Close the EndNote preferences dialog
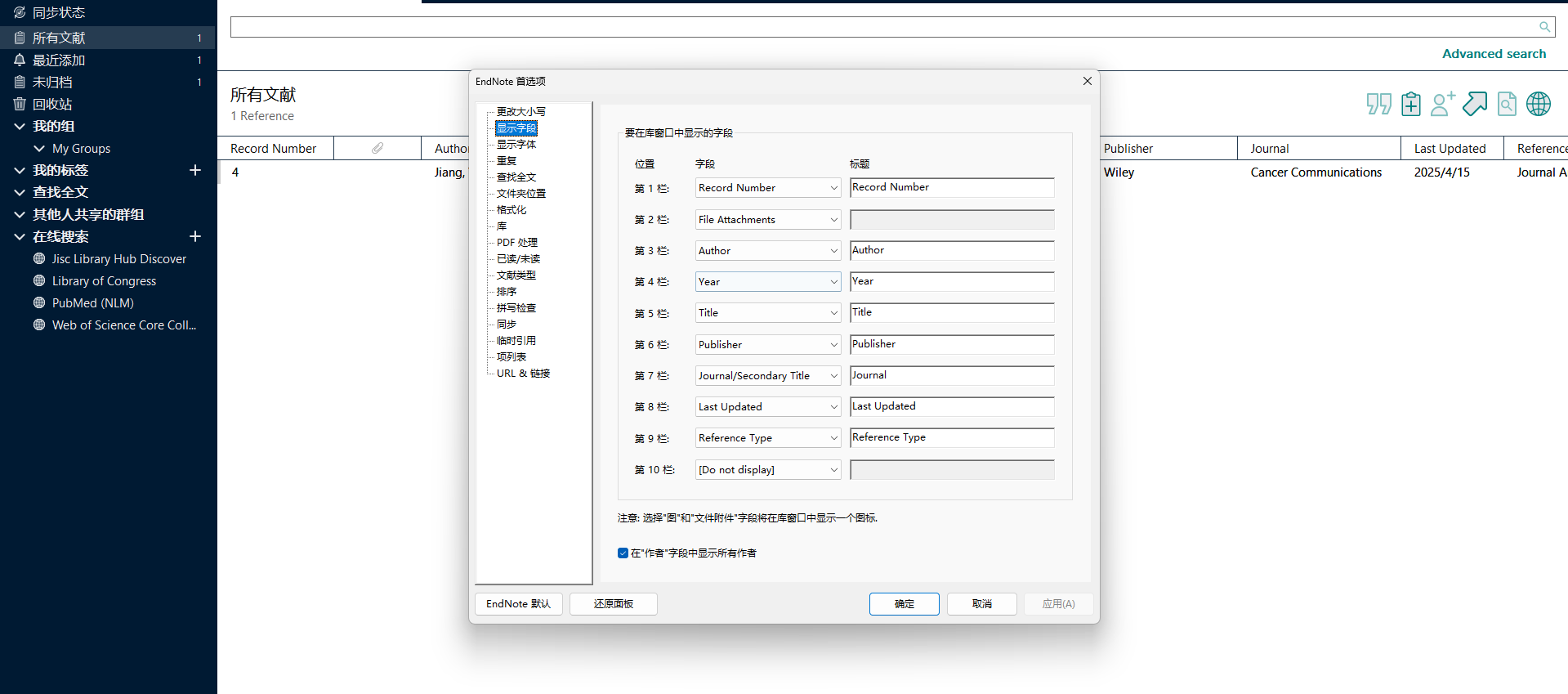1568x694 pixels. coord(1087,81)
